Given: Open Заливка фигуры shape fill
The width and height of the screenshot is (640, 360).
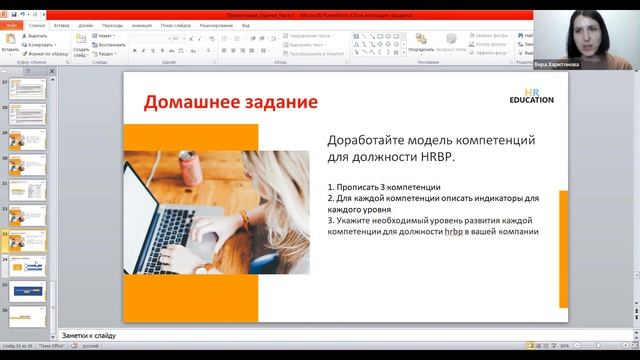Looking at the screenshot, I should tap(489, 36).
